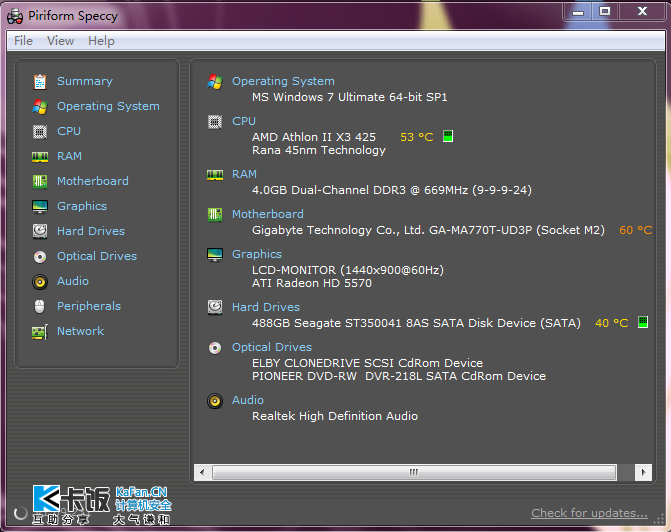Click the horizontal scrollbar thumb

[414, 473]
